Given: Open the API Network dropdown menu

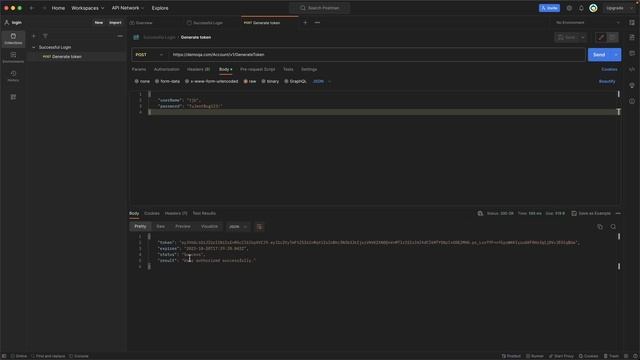Looking at the screenshot, I should click(128, 8).
